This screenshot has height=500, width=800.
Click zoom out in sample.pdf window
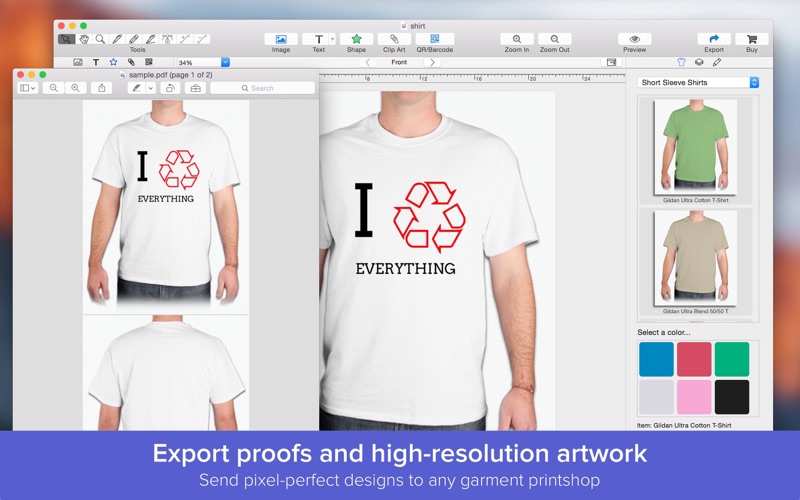[x=54, y=88]
